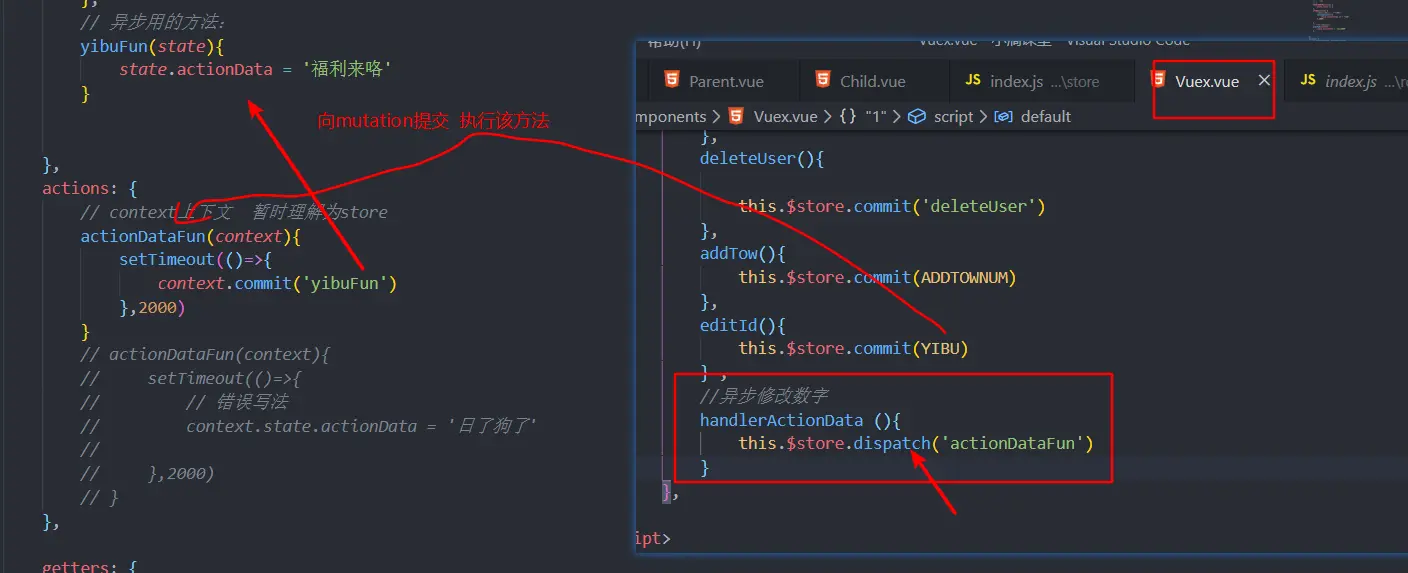Open the script breadcrumb segment

point(953,116)
